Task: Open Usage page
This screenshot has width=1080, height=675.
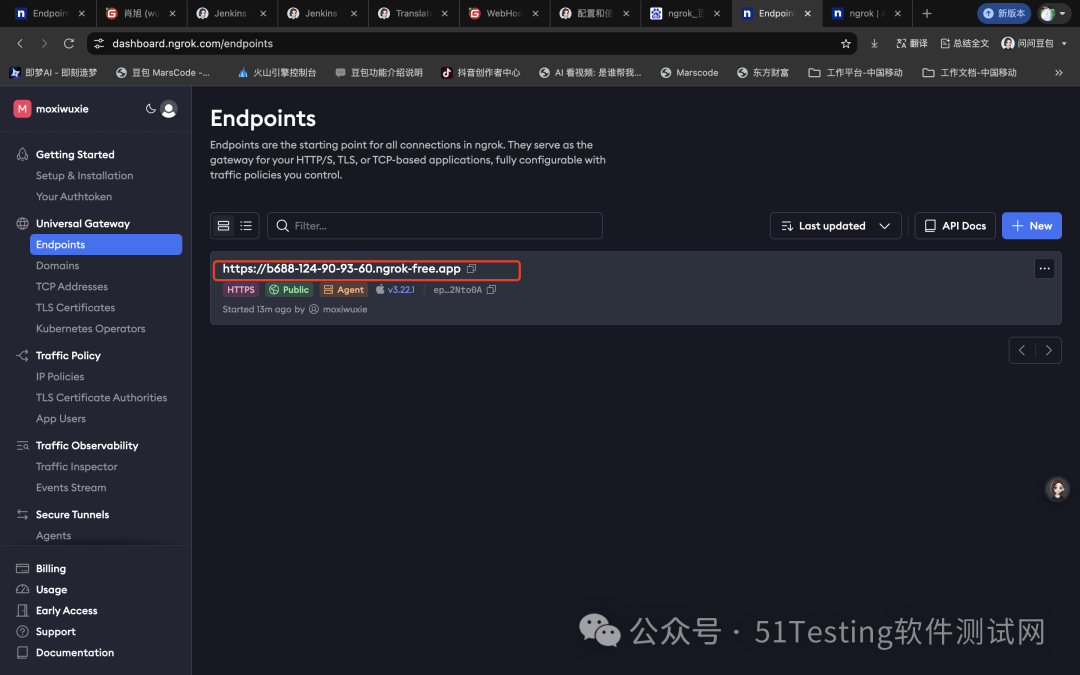Action: (51, 590)
